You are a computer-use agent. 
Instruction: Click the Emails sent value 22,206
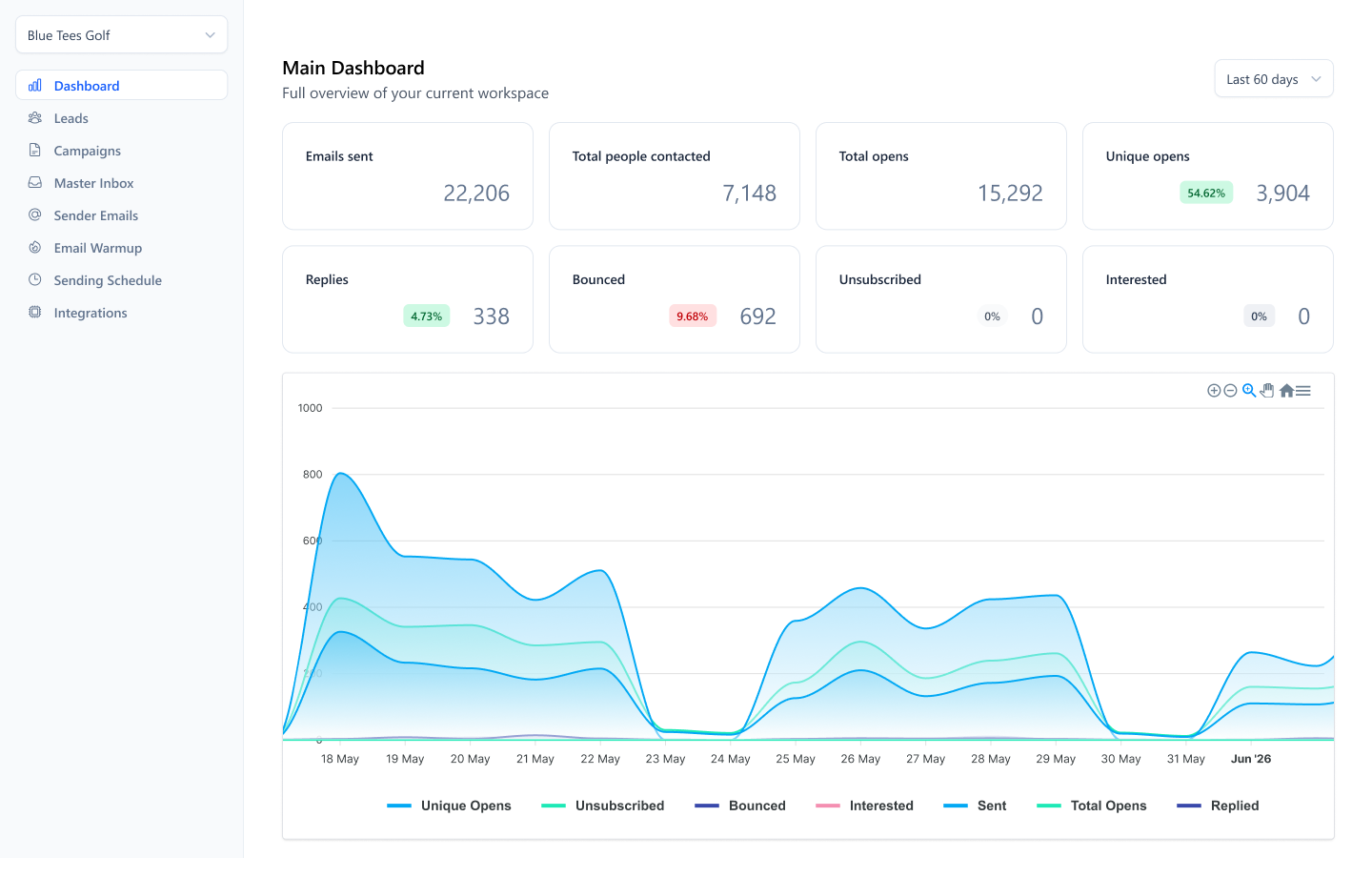pos(476,194)
